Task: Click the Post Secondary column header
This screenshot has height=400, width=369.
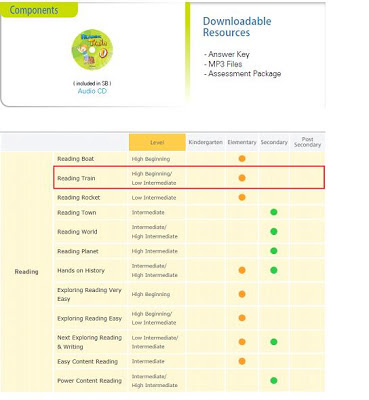Action: pyautogui.click(x=307, y=142)
